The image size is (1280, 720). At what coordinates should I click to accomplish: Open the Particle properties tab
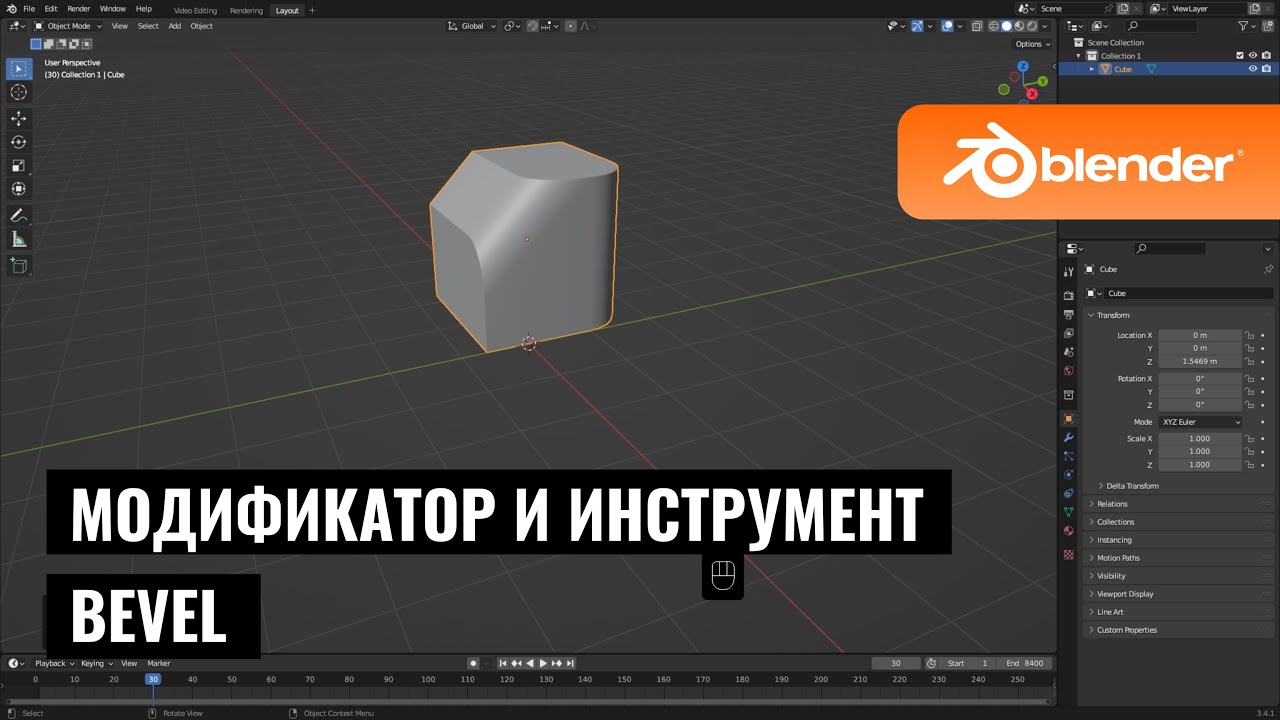(x=1068, y=456)
